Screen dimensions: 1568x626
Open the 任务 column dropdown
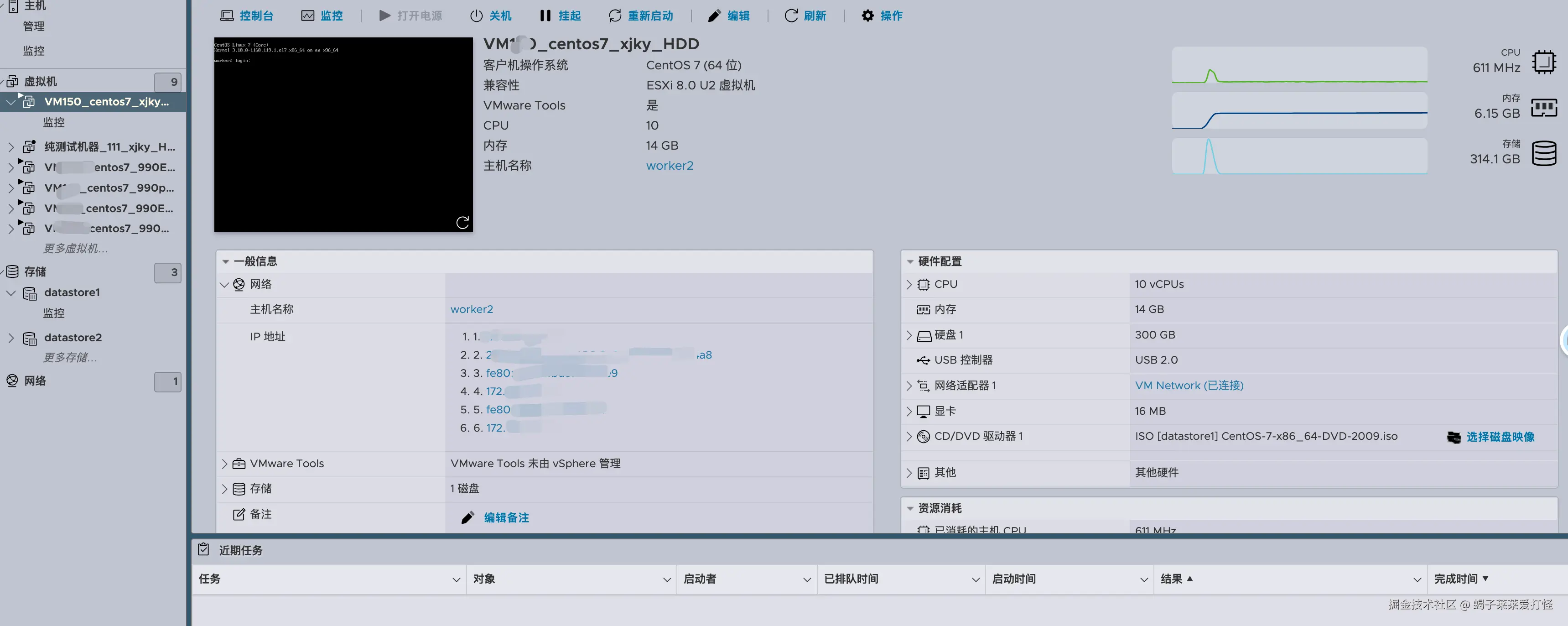(456, 580)
